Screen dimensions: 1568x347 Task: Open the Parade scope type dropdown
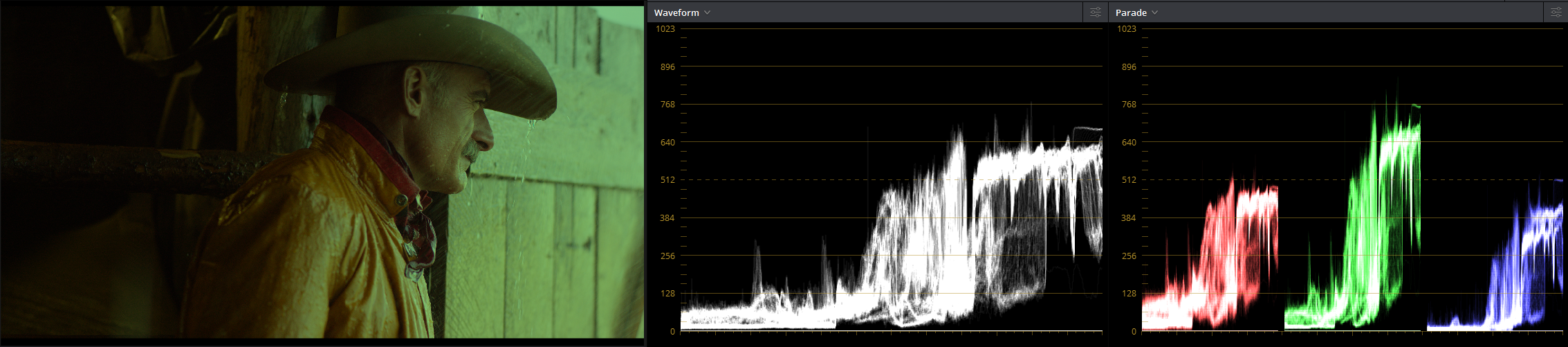(x=1136, y=12)
